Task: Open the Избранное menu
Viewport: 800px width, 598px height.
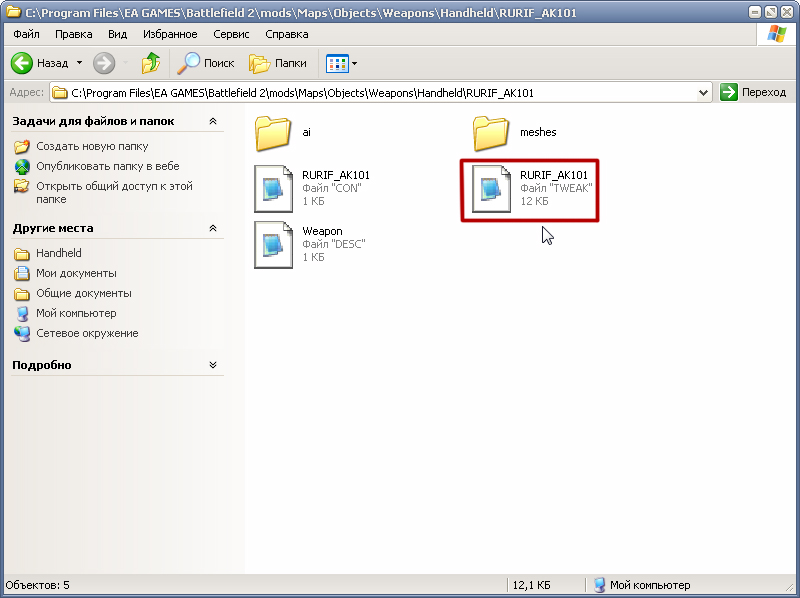Action: 170,34
